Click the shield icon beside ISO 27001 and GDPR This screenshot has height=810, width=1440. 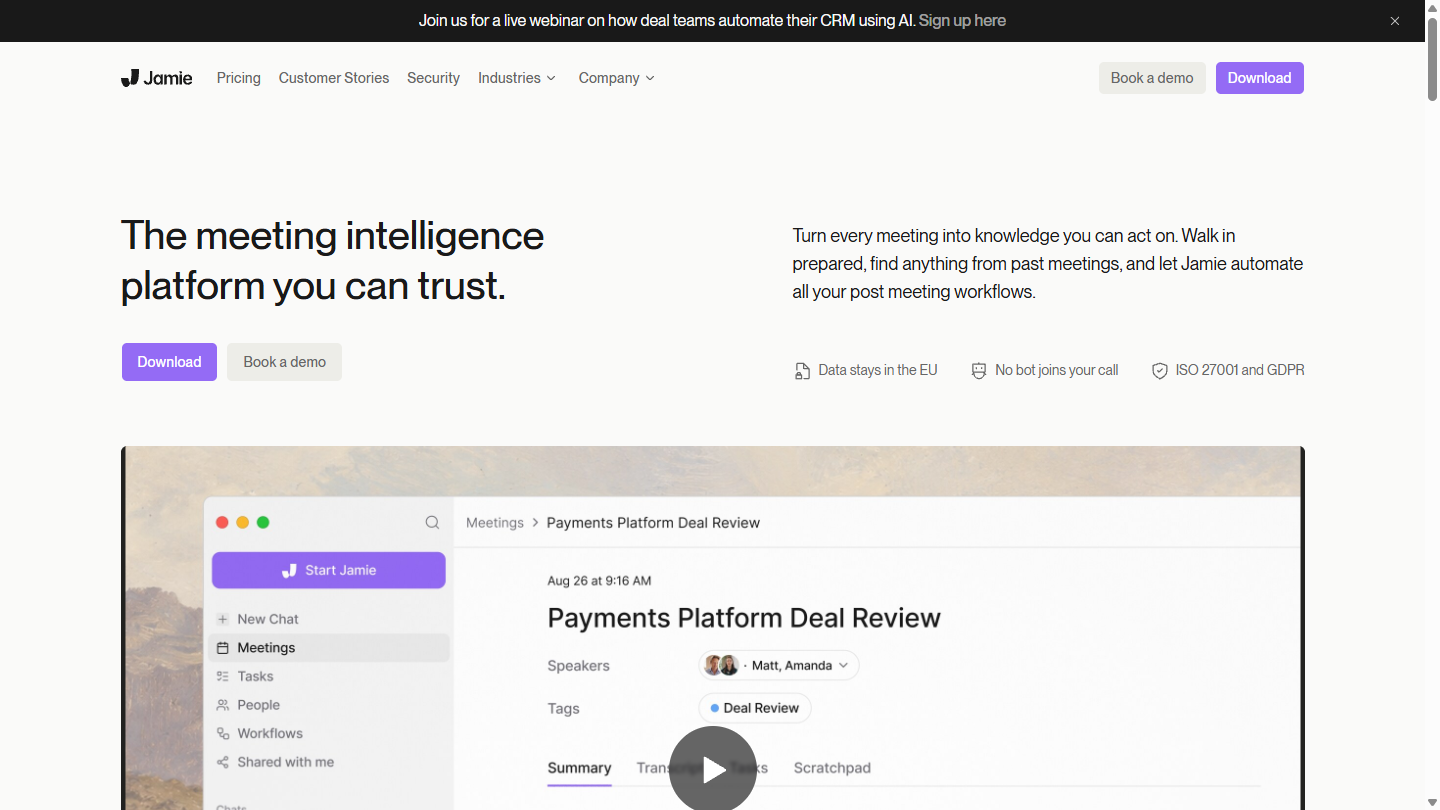pos(1160,371)
